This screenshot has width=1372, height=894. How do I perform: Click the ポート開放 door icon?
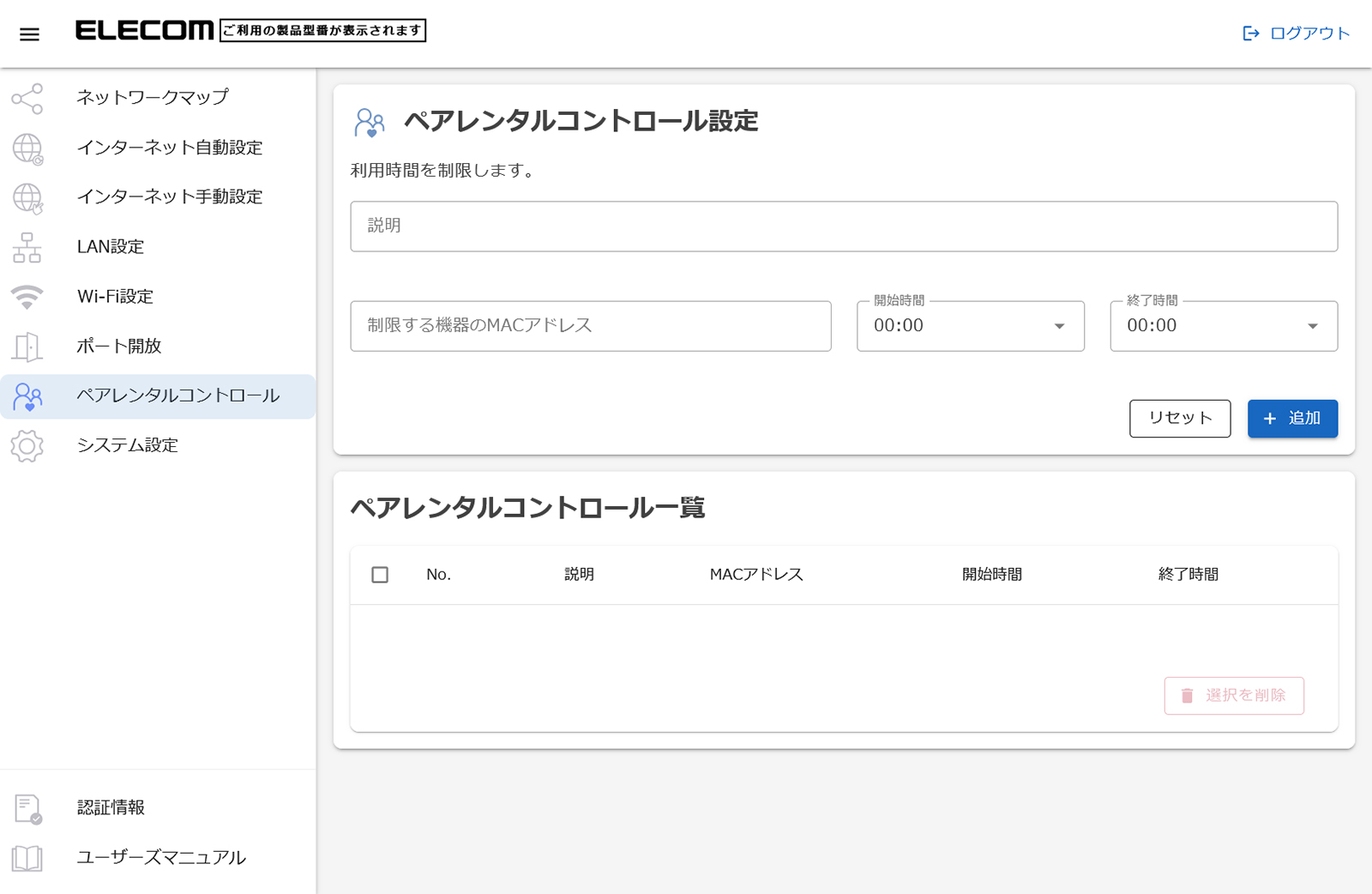(27, 347)
